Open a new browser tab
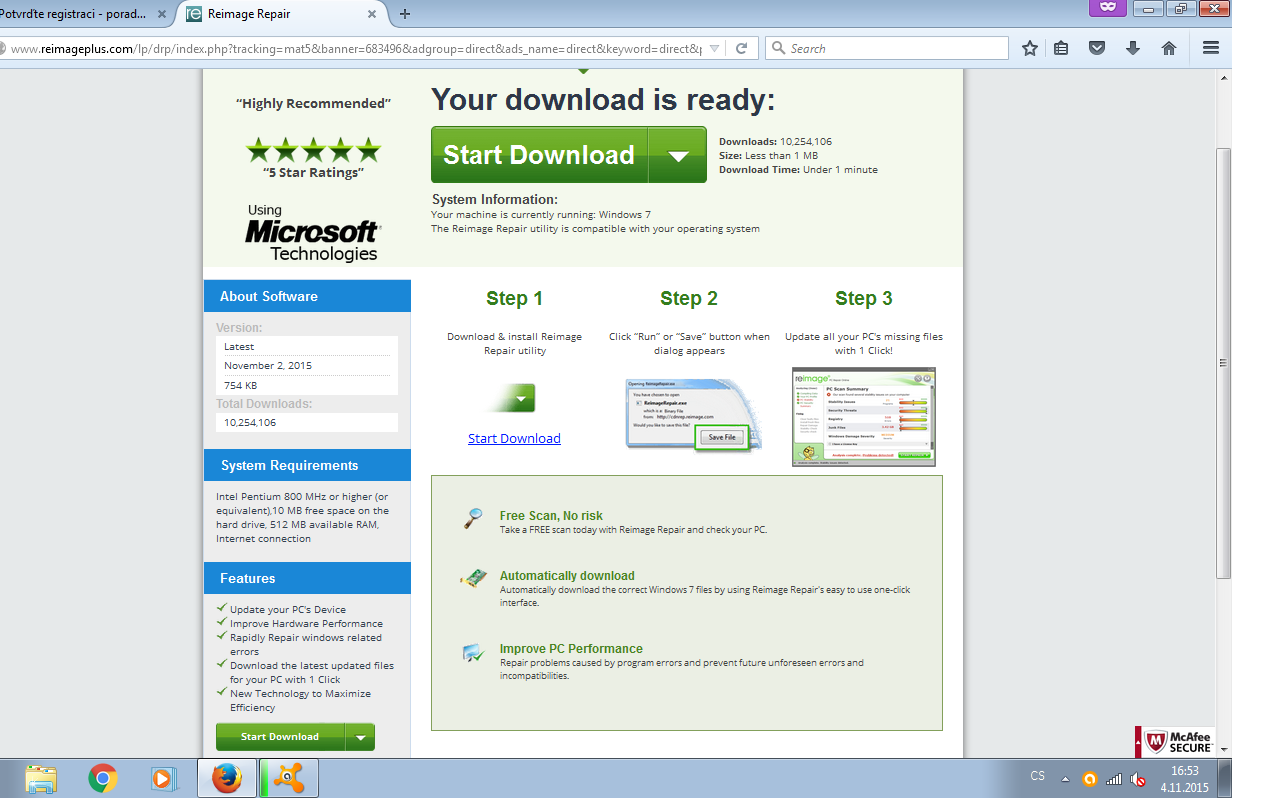The height and width of the screenshot is (800, 1280). click(405, 14)
